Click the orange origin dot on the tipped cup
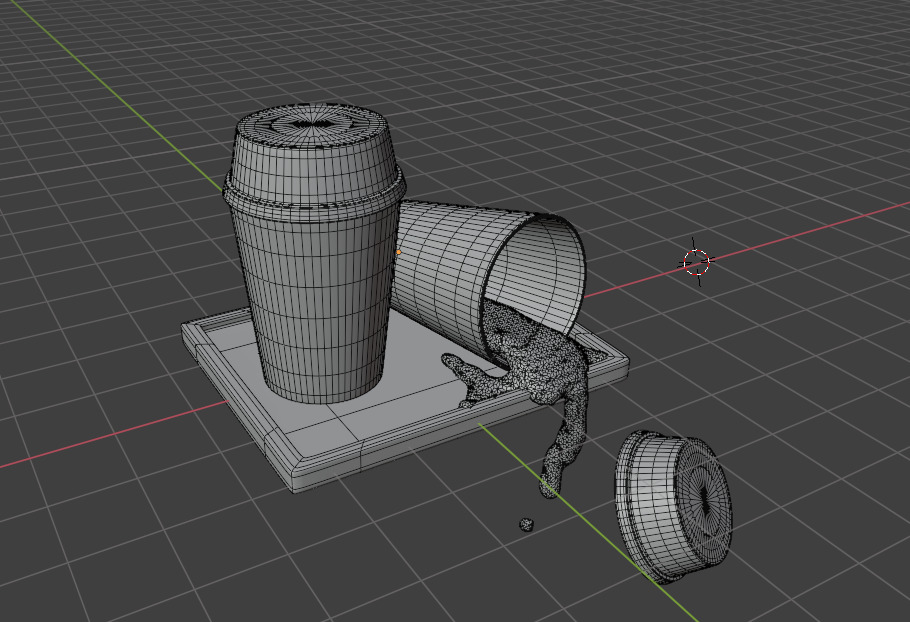This screenshot has height=622, width=910. (x=399, y=252)
